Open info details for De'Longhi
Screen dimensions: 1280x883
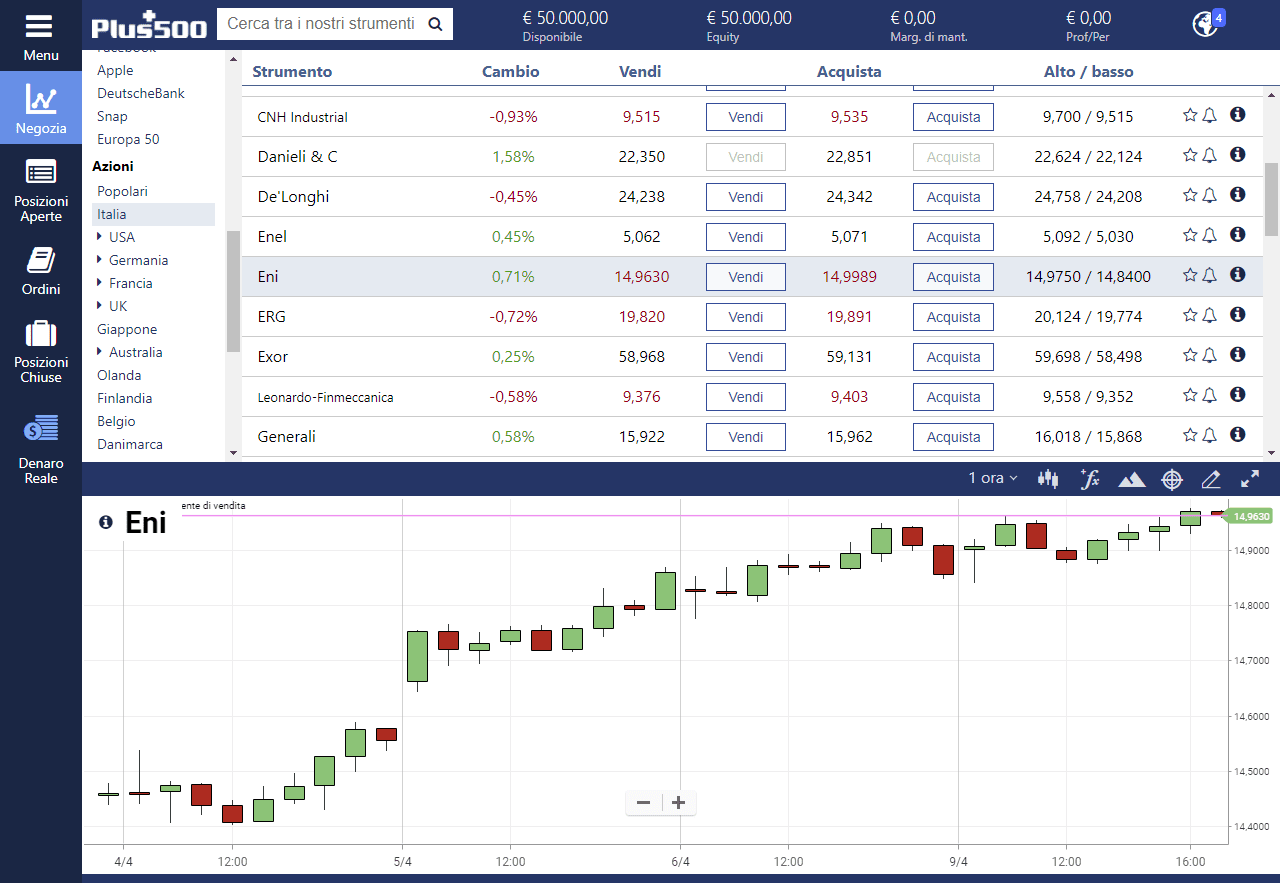click(x=1237, y=194)
